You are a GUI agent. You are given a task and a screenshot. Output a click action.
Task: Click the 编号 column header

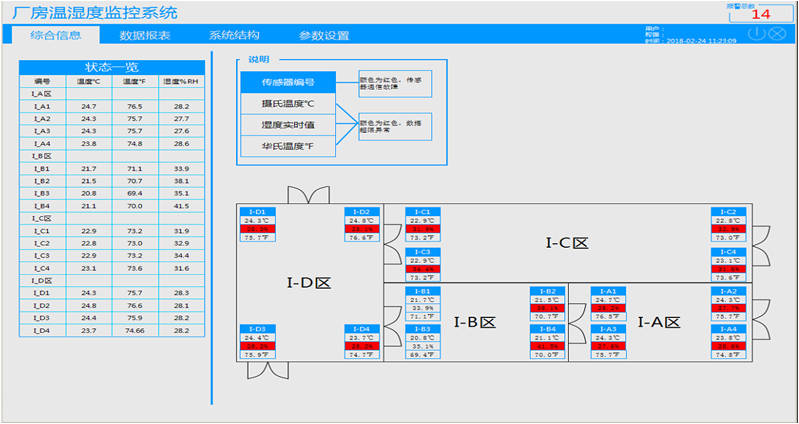[42, 81]
